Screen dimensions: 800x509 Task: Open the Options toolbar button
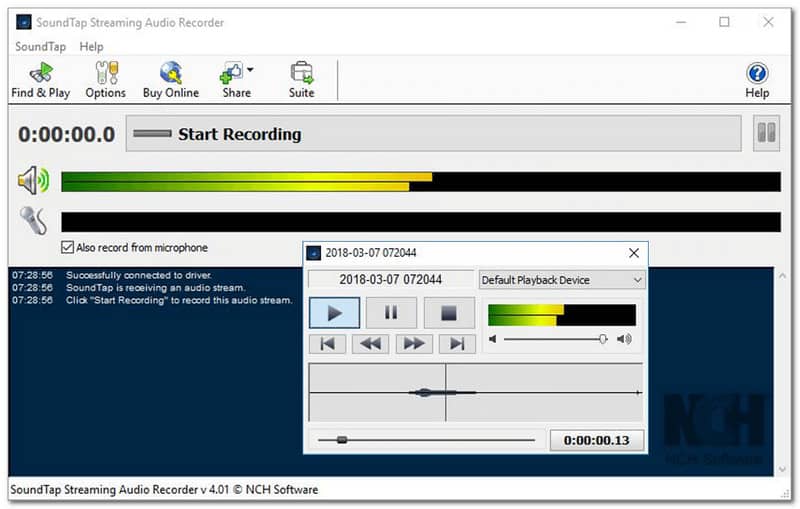click(106, 80)
